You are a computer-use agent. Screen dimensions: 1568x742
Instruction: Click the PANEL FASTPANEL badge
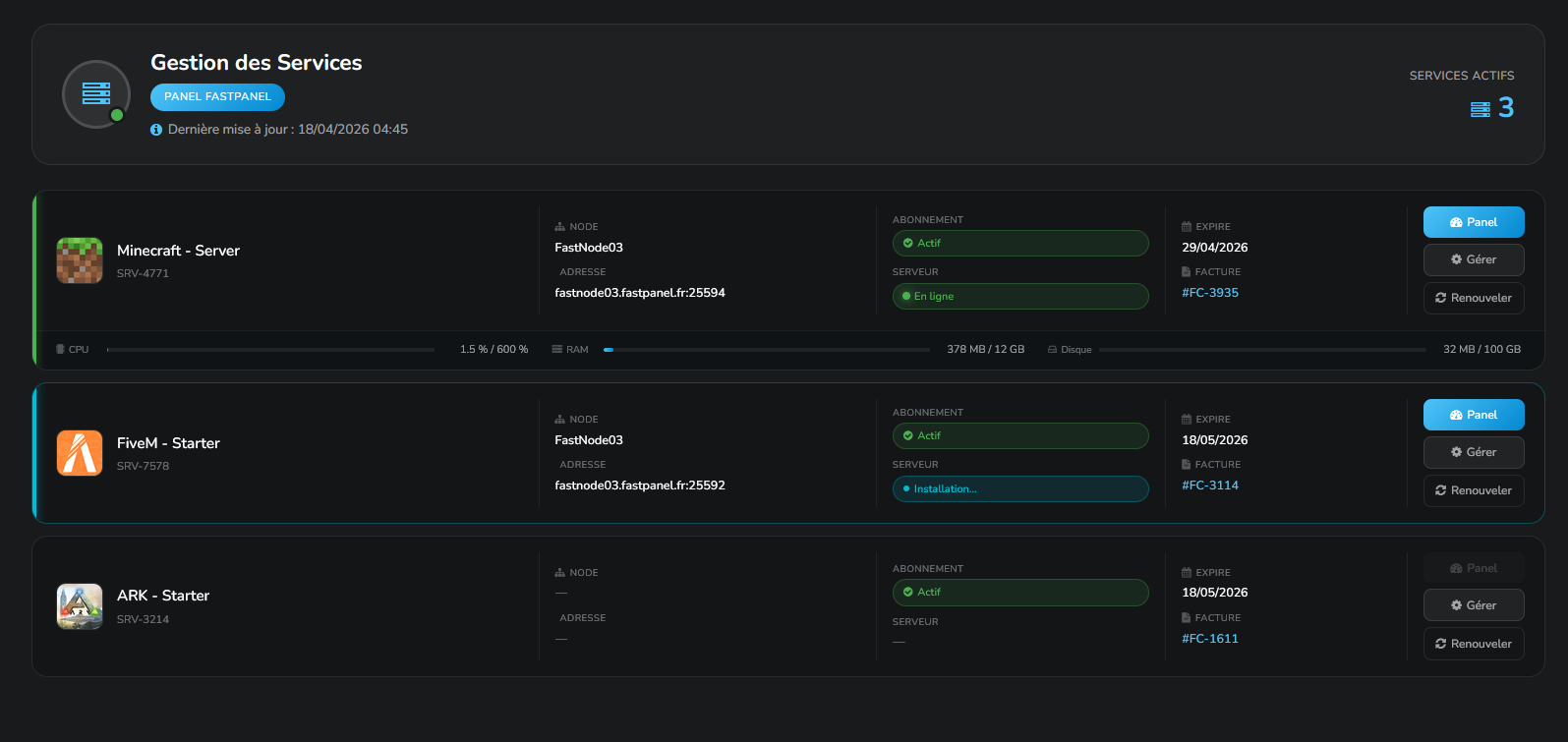pos(217,97)
